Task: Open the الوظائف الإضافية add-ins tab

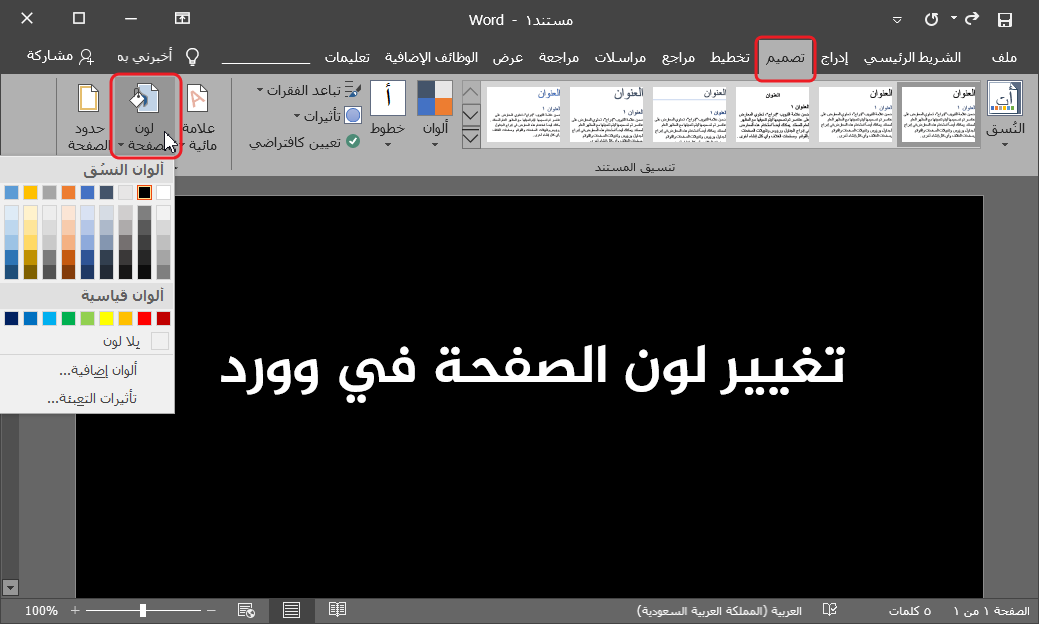Action: coord(431,58)
